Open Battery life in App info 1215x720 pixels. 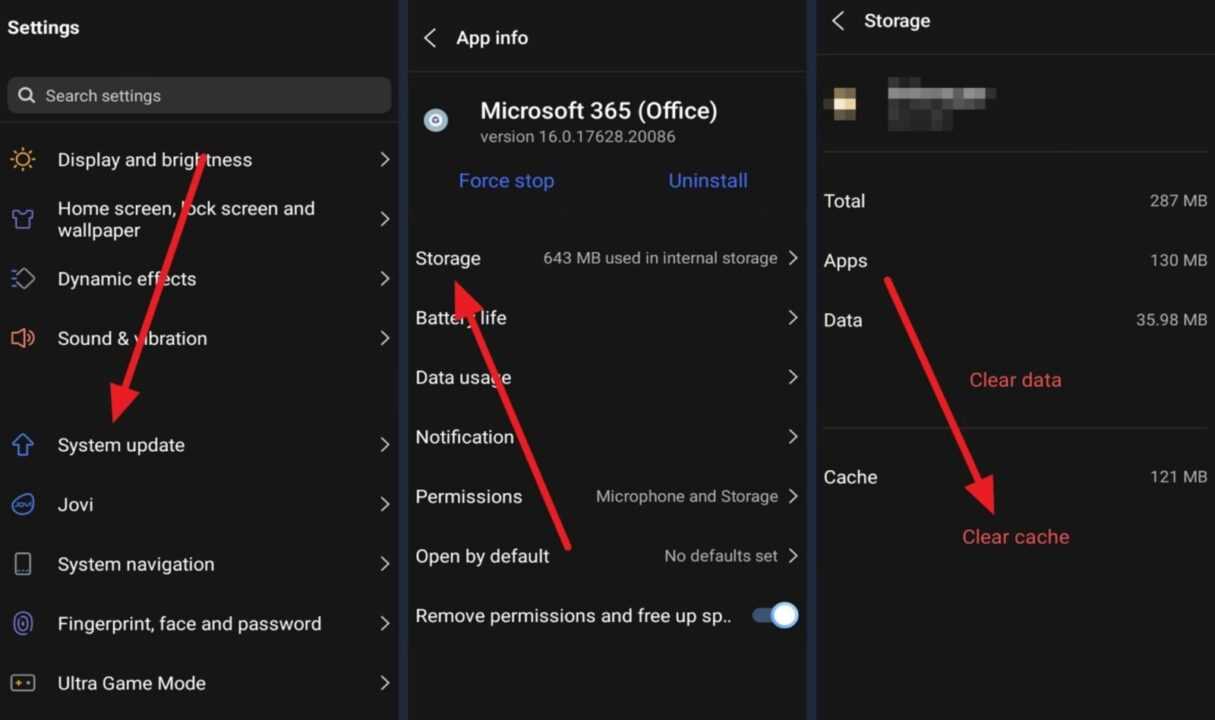click(607, 317)
